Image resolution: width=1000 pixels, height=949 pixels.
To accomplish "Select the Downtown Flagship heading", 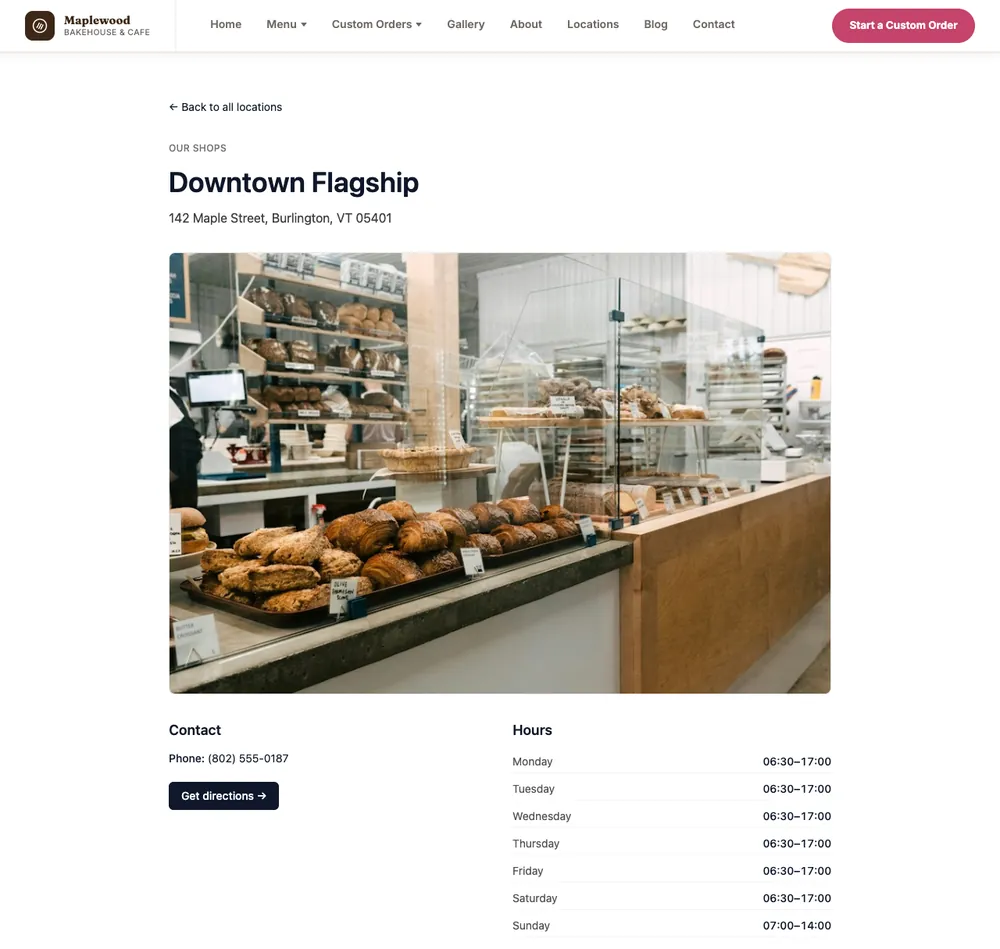I will 293,183.
